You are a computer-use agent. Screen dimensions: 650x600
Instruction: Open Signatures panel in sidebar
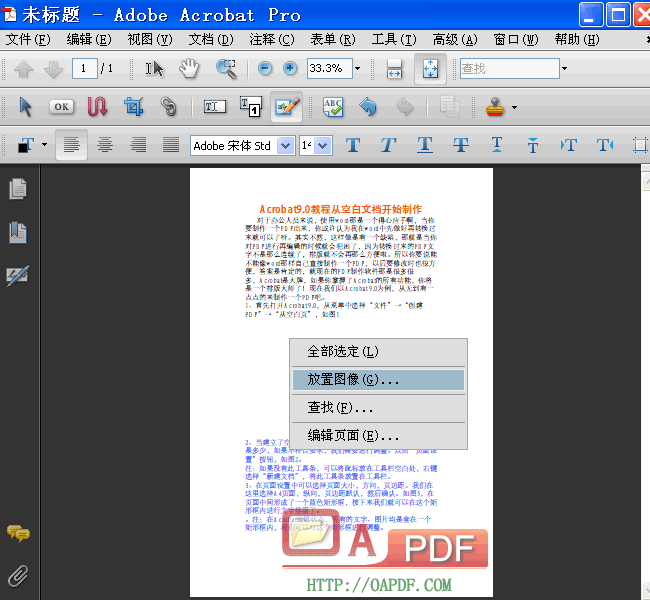pos(18,275)
